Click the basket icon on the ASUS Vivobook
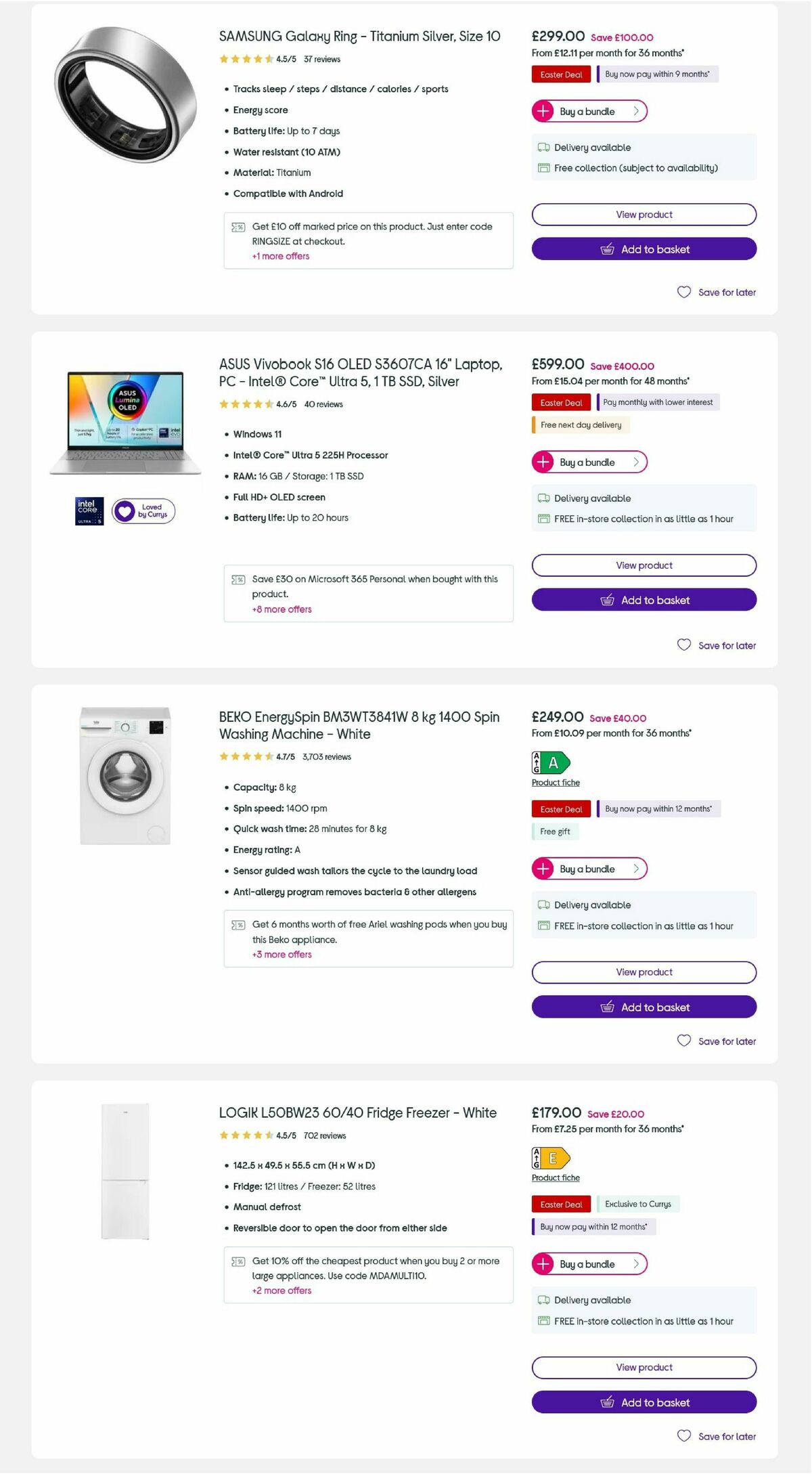The image size is (812, 1474). point(608,600)
